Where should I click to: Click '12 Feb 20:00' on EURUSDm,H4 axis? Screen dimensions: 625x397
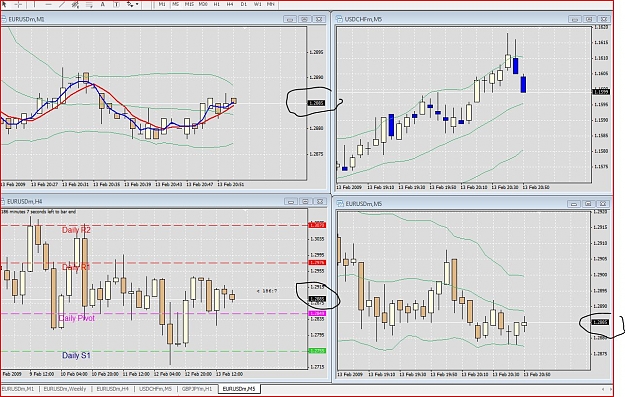point(198,374)
